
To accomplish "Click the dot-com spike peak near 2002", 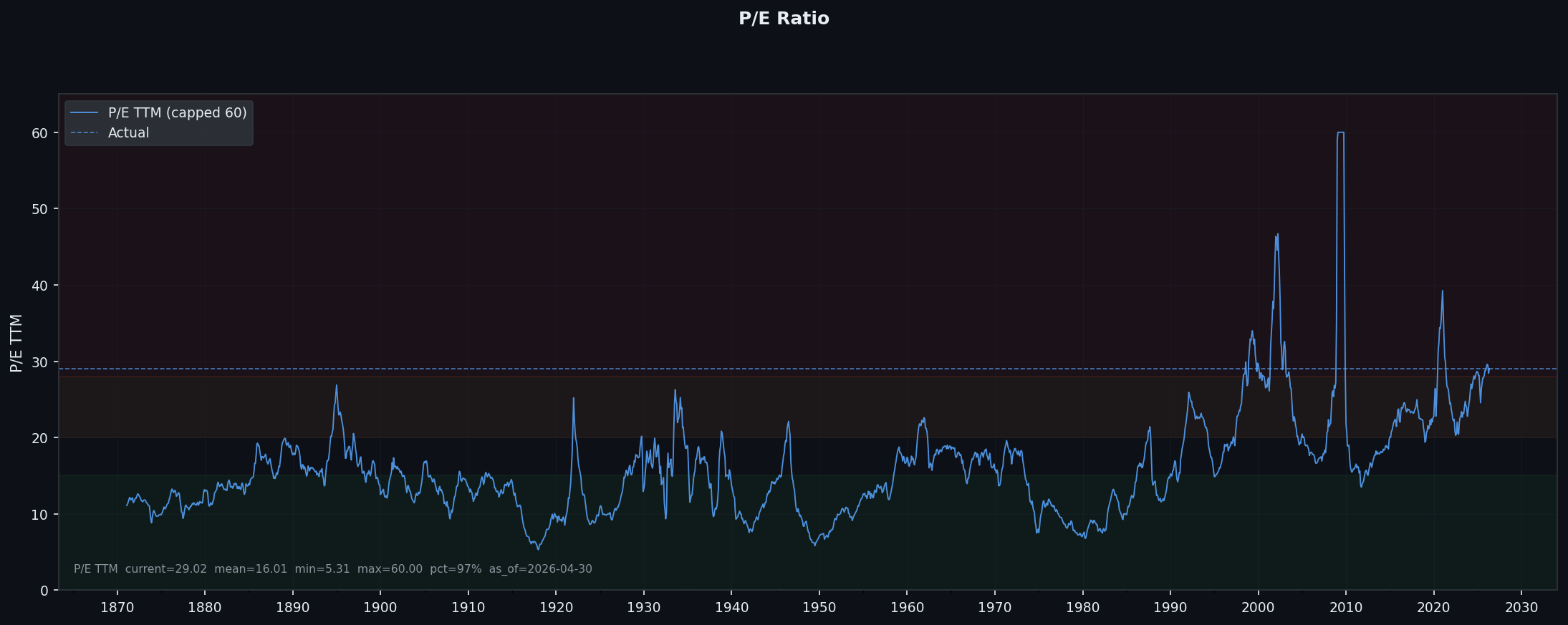I will [1277, 235].
